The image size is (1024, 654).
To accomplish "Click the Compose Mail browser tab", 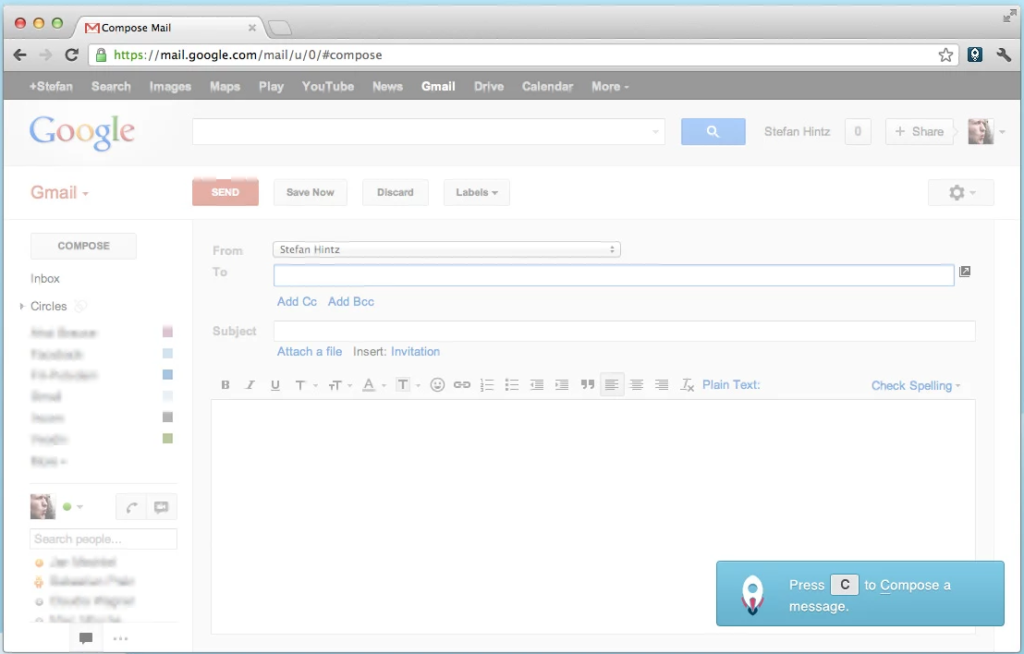I will [170, 27].
